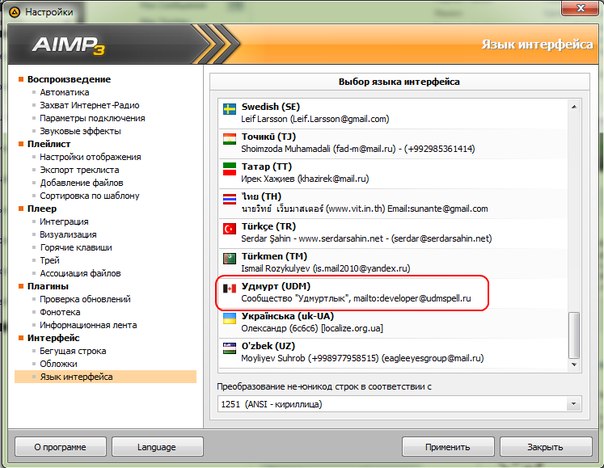Viewport: 604px width, 468px height.
Task: Select the Thai (TH) language
Action: [x=392, y=203]
